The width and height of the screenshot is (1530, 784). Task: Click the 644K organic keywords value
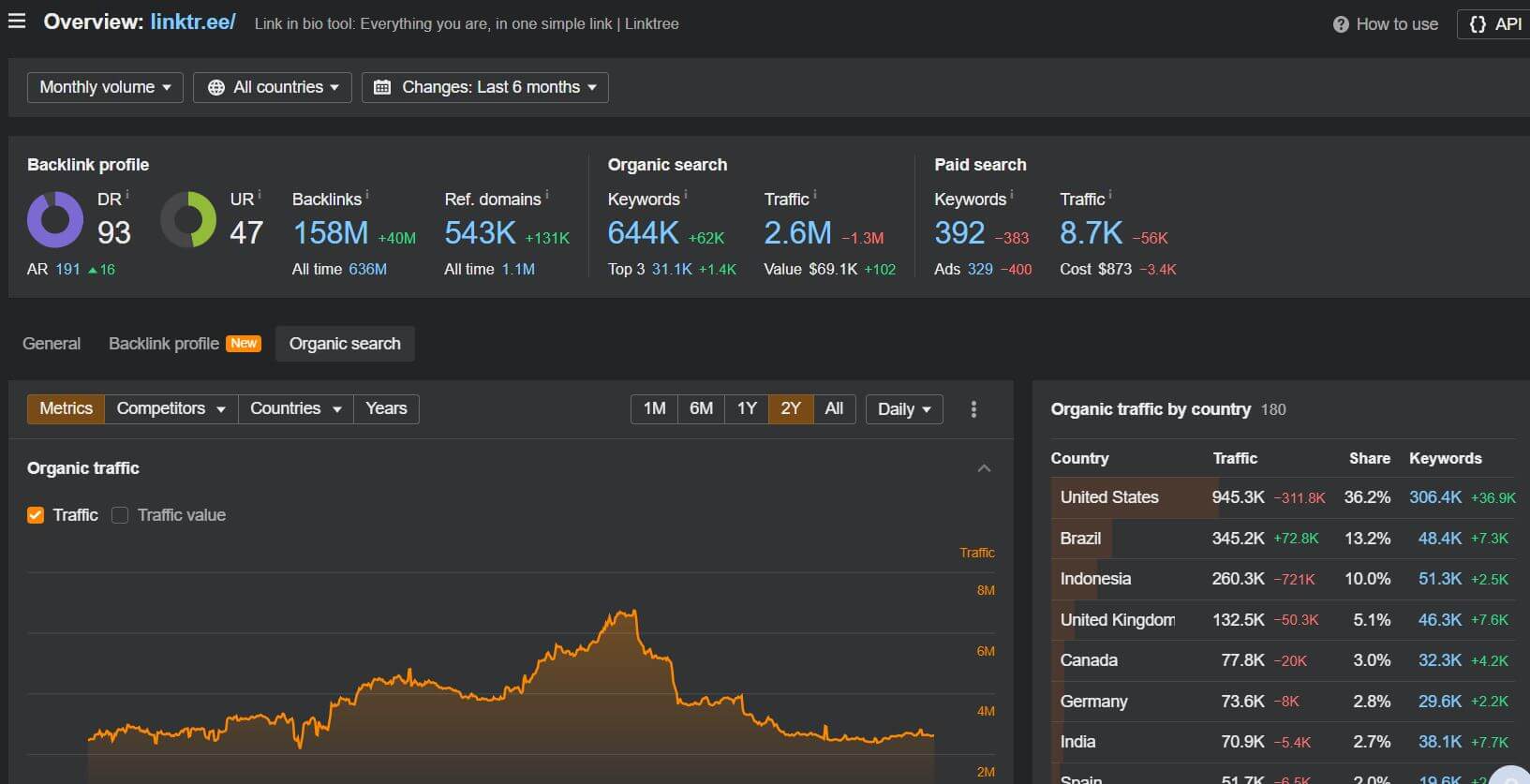[x=644, y=233]
